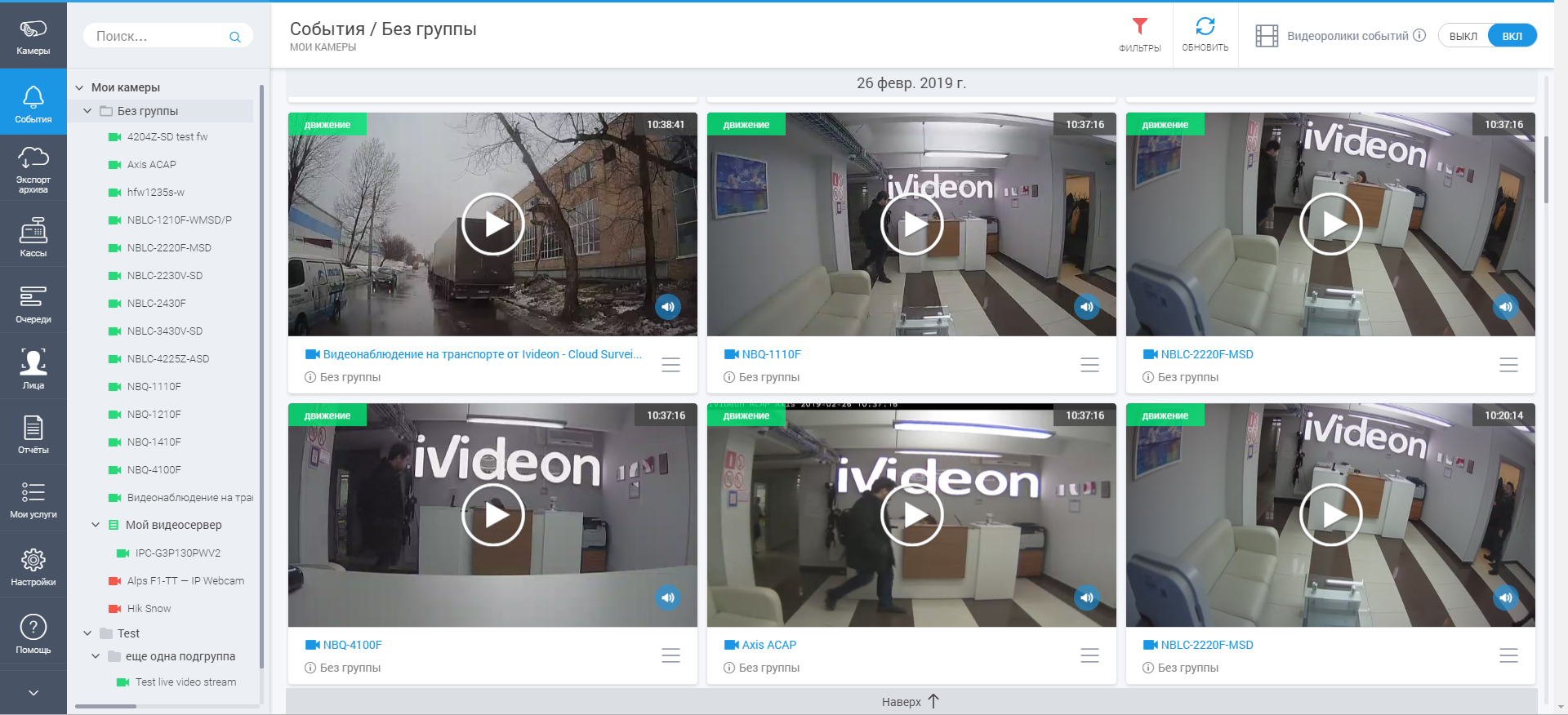Click the Обновить refresh icon
Image resolution: width=1568 pixels, height=715 pixels.
(x=1205, y=35)
